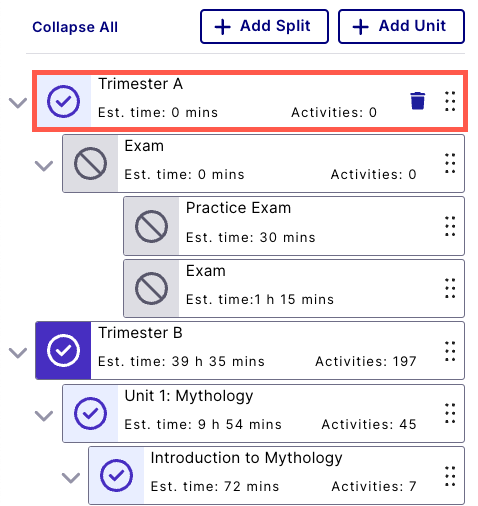Click the Collapse All link

75,27
